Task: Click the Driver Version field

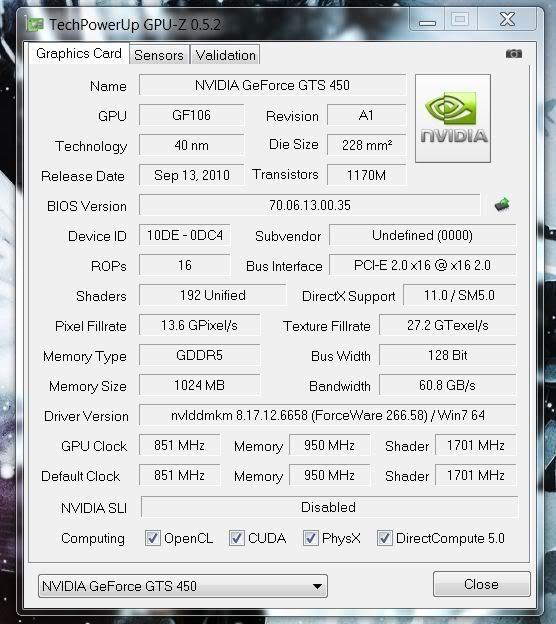Action: (x=328, y=415)
